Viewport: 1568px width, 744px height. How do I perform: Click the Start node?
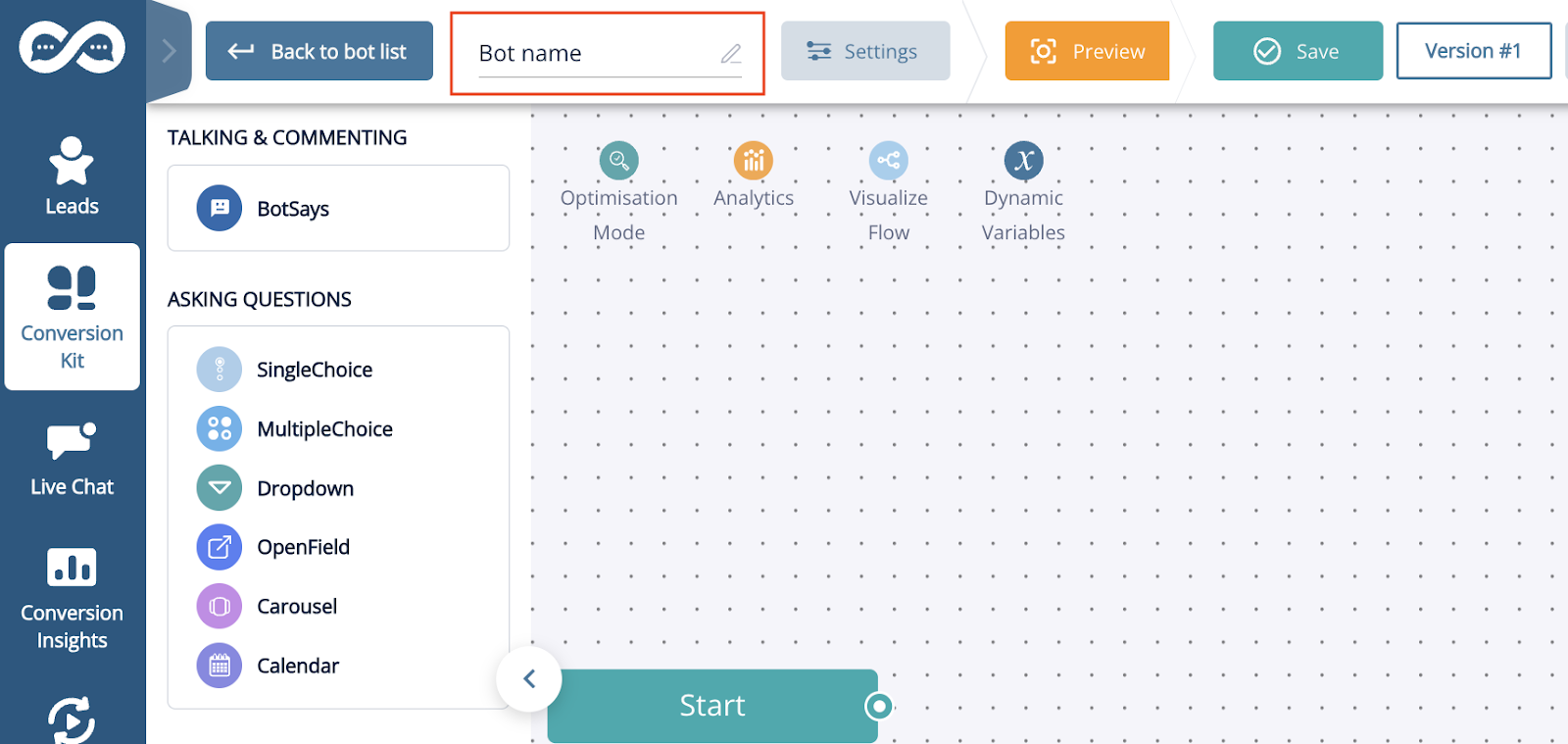tap(712, 706)
